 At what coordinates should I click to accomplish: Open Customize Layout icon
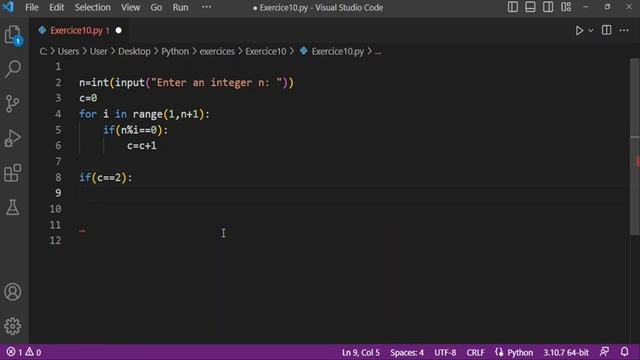point(566,7)
